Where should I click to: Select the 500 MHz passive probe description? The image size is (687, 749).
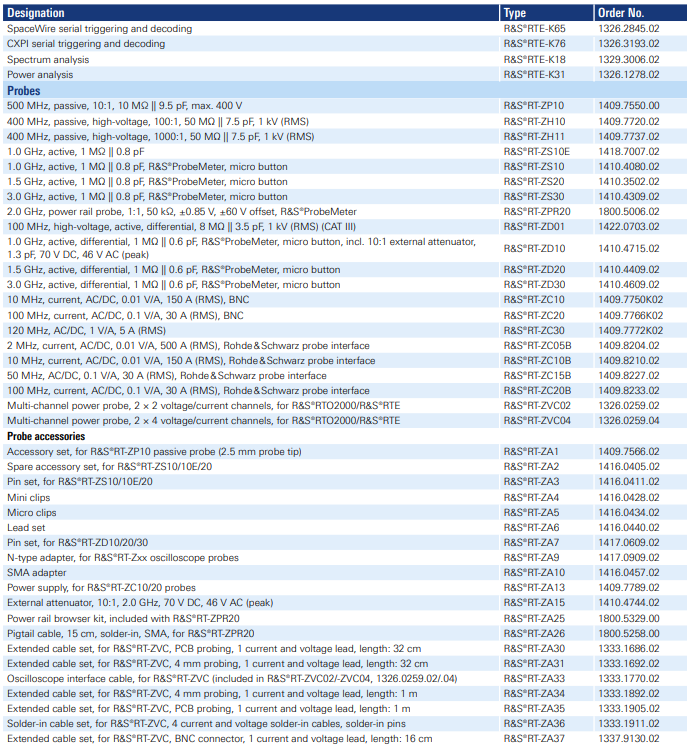coord(124,106)
